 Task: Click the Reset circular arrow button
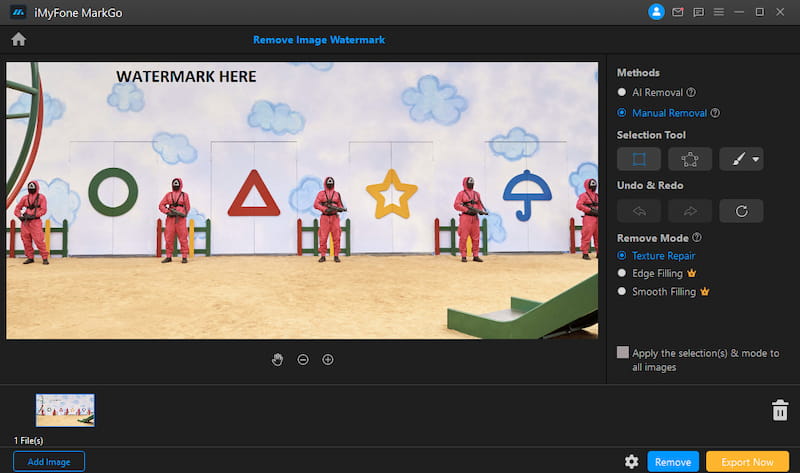(x=741, y=211)
